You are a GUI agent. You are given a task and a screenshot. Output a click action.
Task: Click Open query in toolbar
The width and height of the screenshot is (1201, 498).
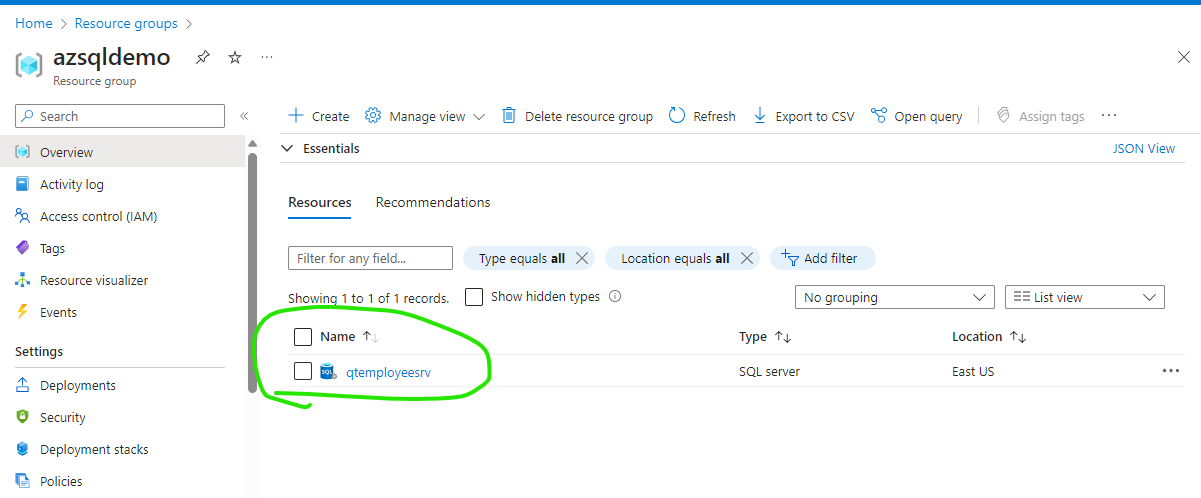pos(917,116)
